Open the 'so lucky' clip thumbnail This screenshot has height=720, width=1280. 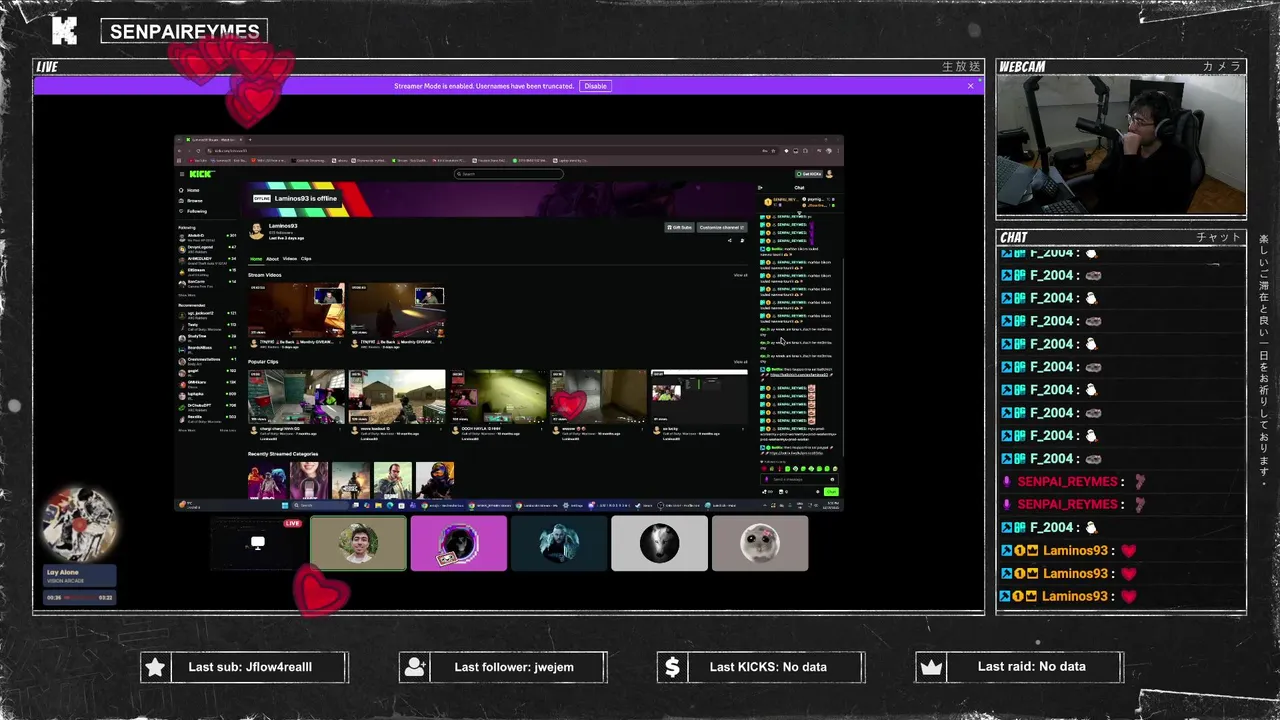click(x=699, y=396)
